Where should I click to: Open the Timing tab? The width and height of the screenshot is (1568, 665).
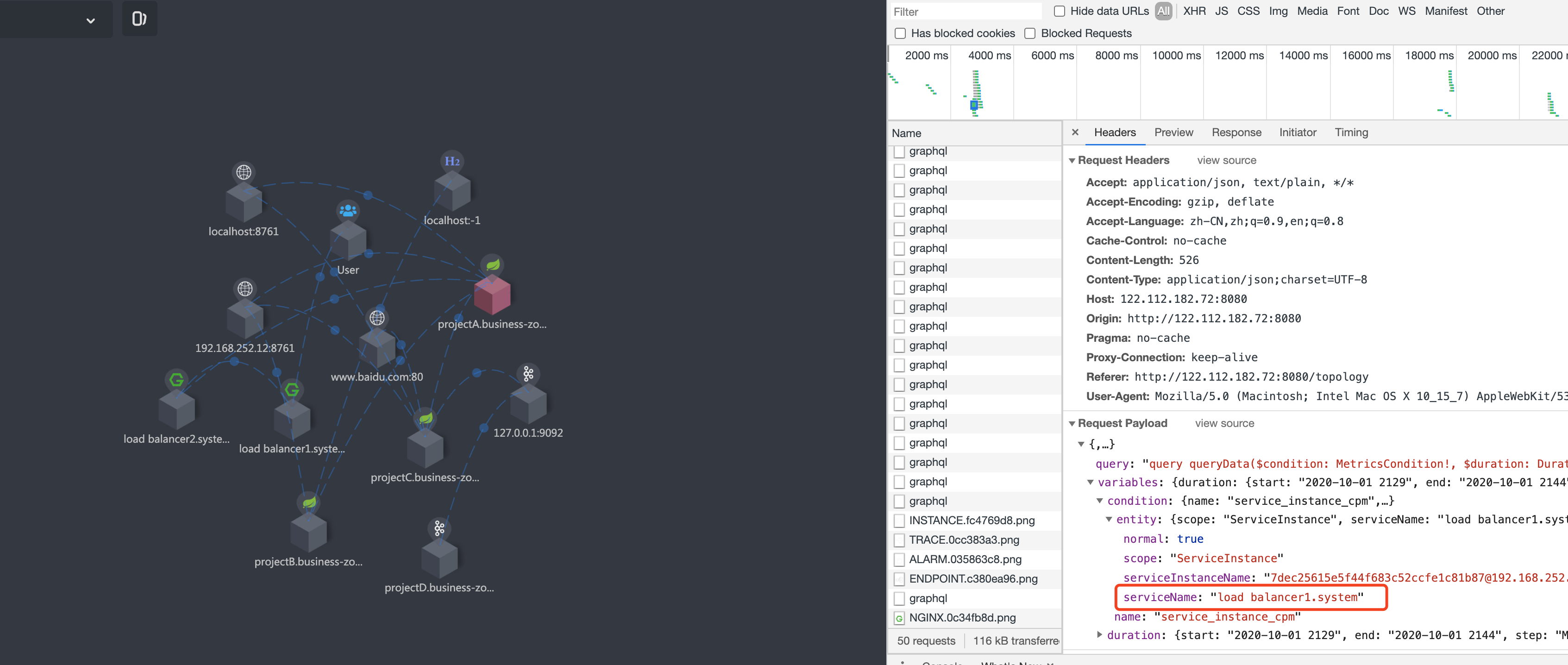click(x=1351, y=132)
